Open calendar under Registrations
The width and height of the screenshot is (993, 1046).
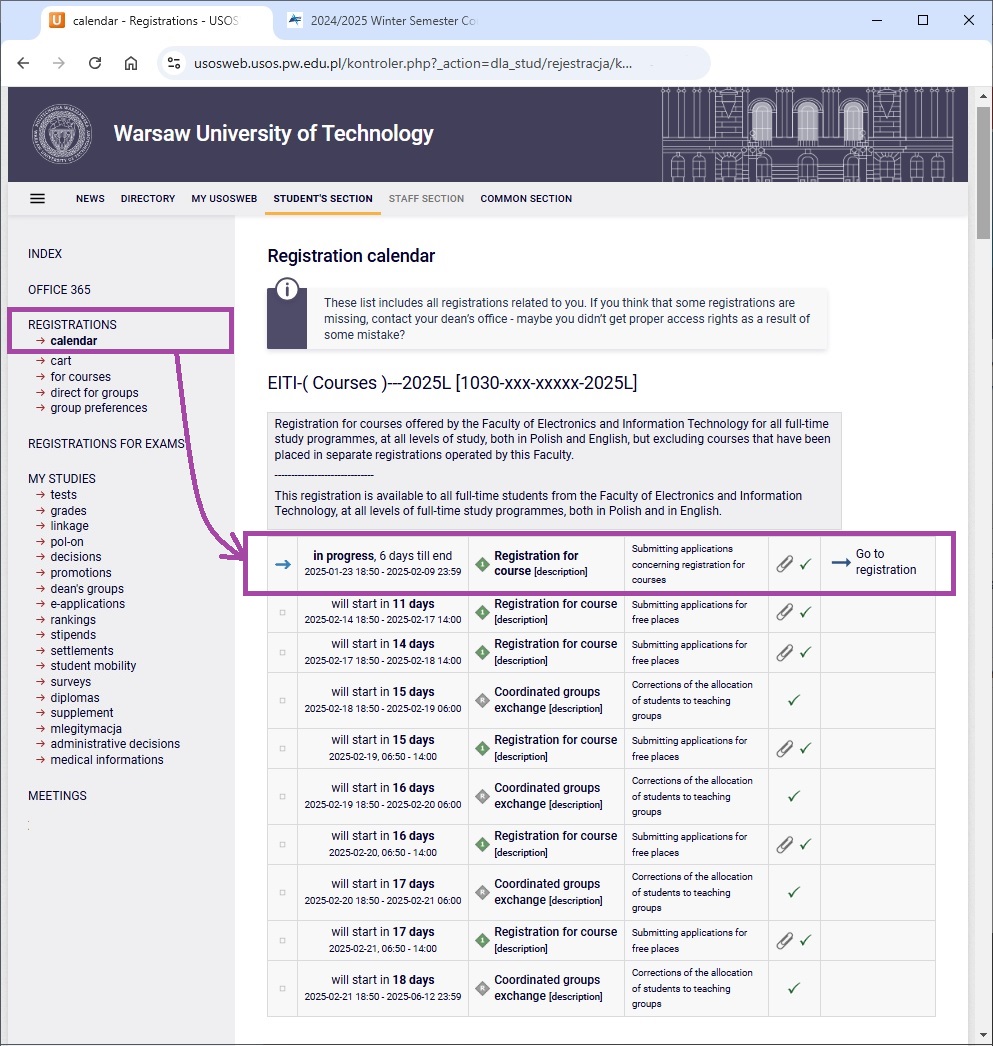click(x=73, y=341)
